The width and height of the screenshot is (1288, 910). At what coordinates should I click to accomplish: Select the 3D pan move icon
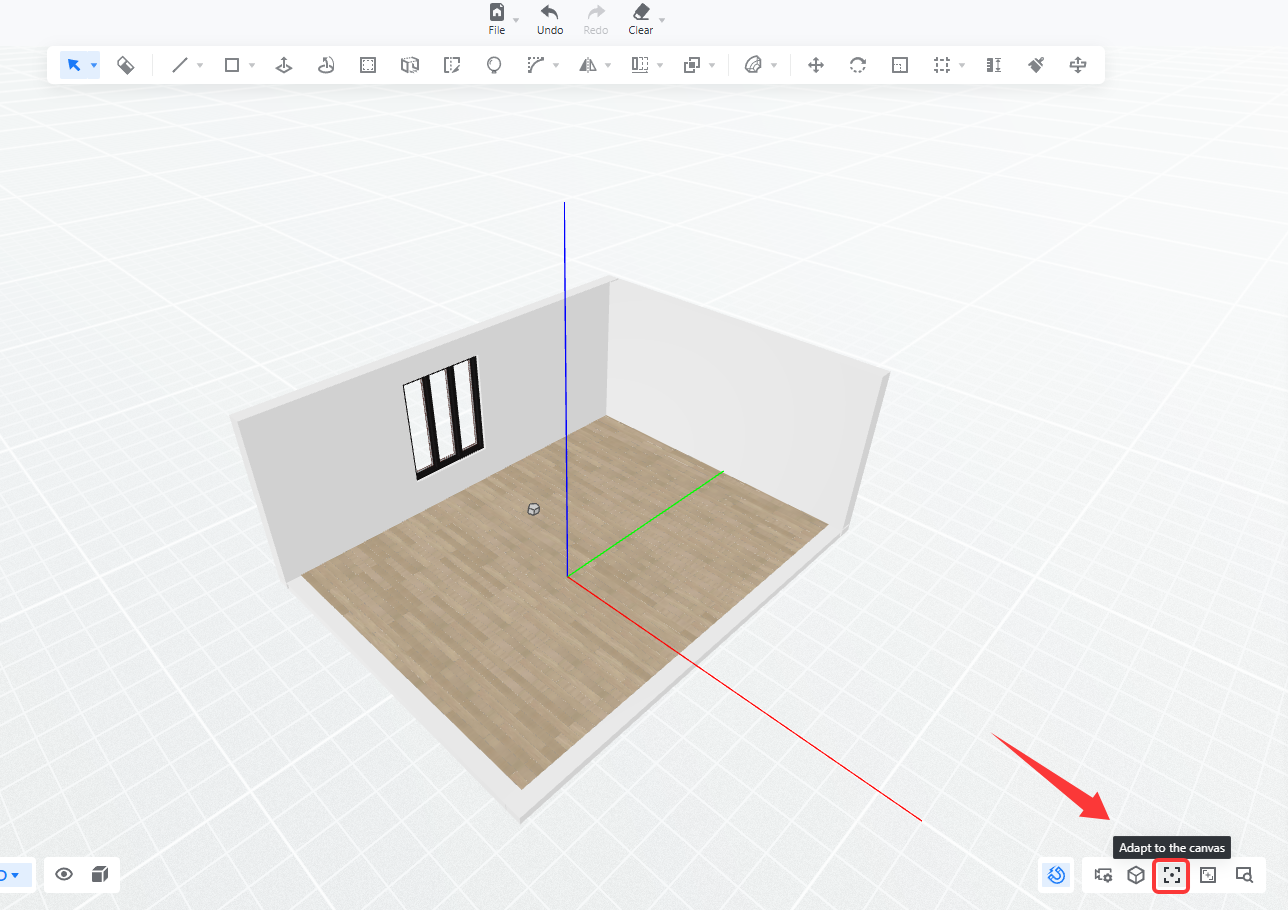(x=1078, y=65)
